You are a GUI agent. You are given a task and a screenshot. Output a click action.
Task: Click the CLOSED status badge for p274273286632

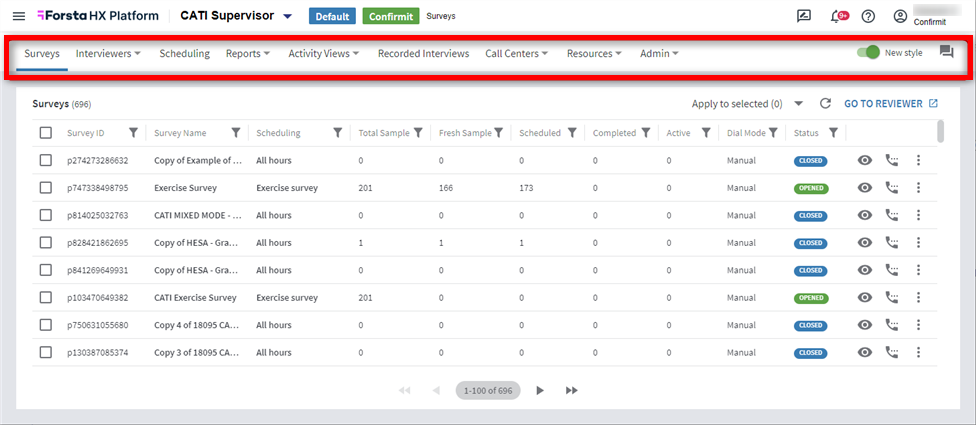tap(810, 161)
